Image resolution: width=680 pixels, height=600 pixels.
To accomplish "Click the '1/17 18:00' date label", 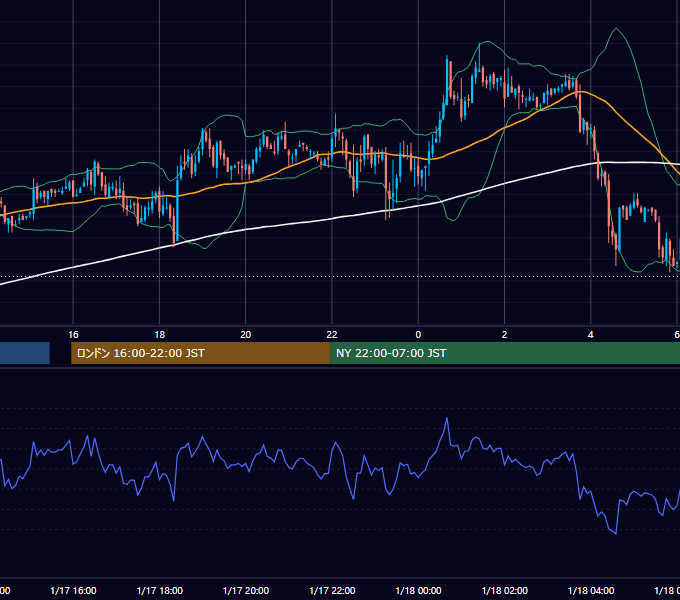I will (160, 590).
